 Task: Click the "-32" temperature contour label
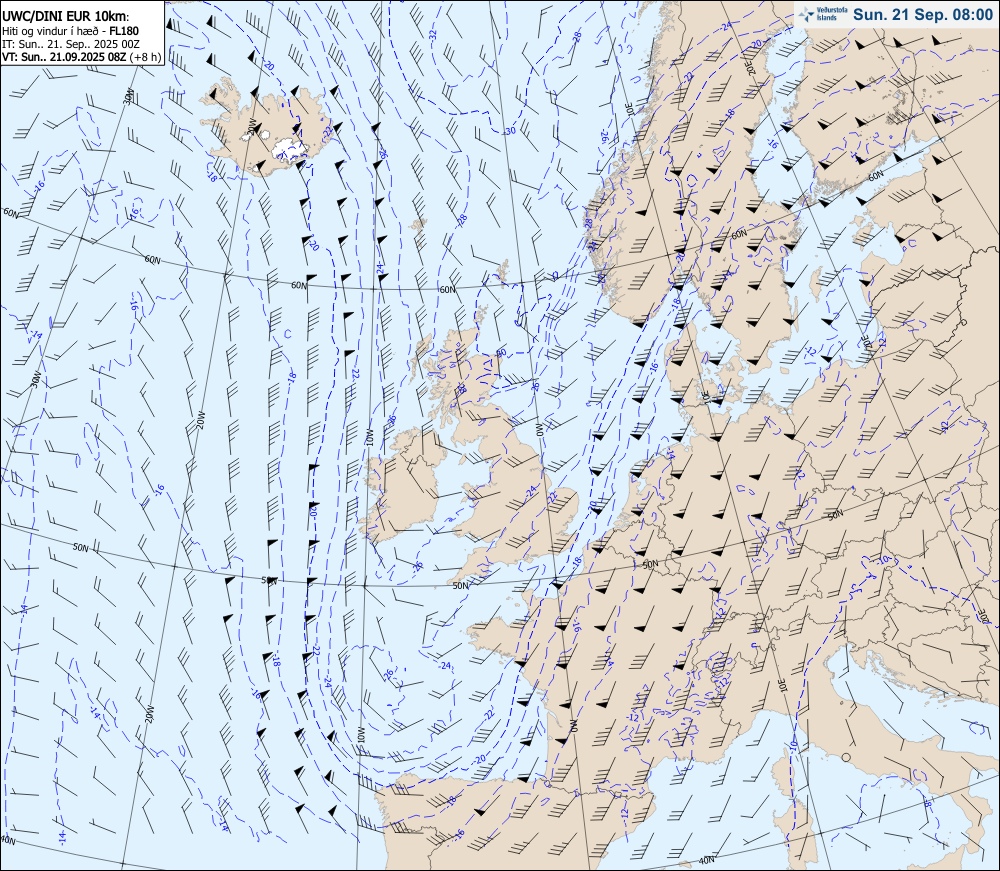(x=433, y=33)
